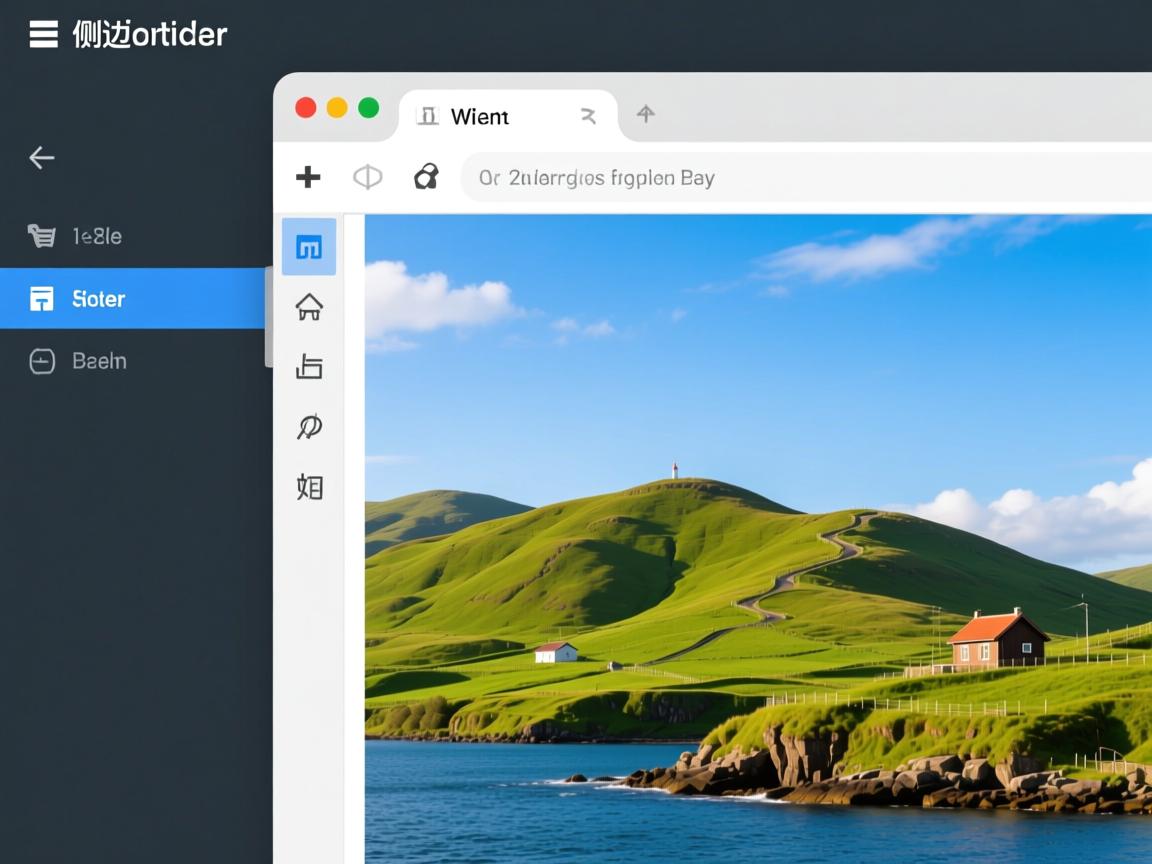This screenshot has width=1152, height=864.
Task: Select the blue highlighted vertical toolbar icon
Action: (309, 247)
